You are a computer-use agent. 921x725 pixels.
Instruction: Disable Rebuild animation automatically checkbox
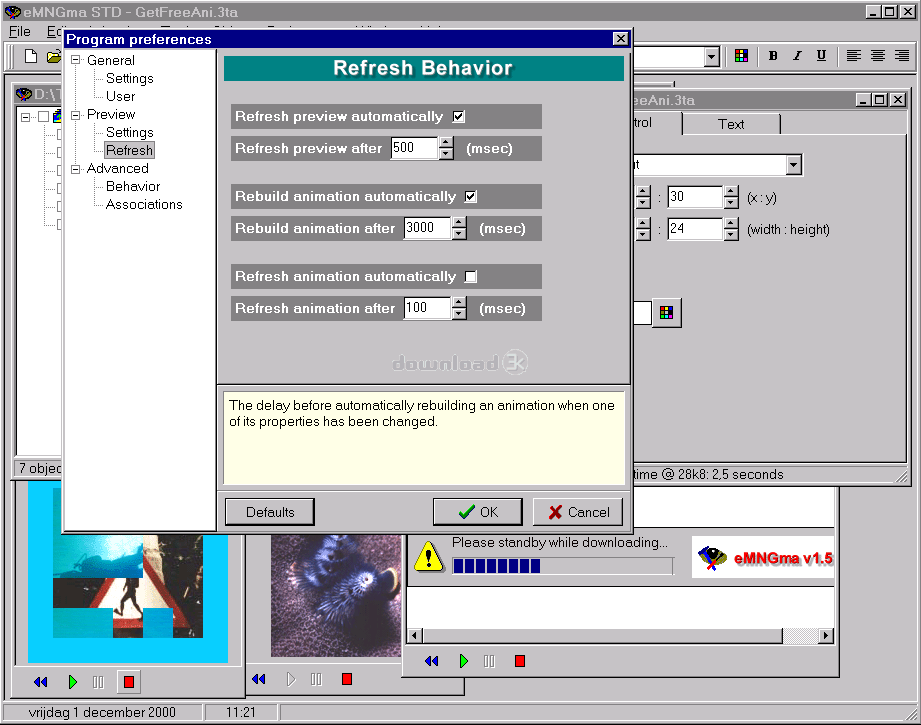(x=470, y=196)
